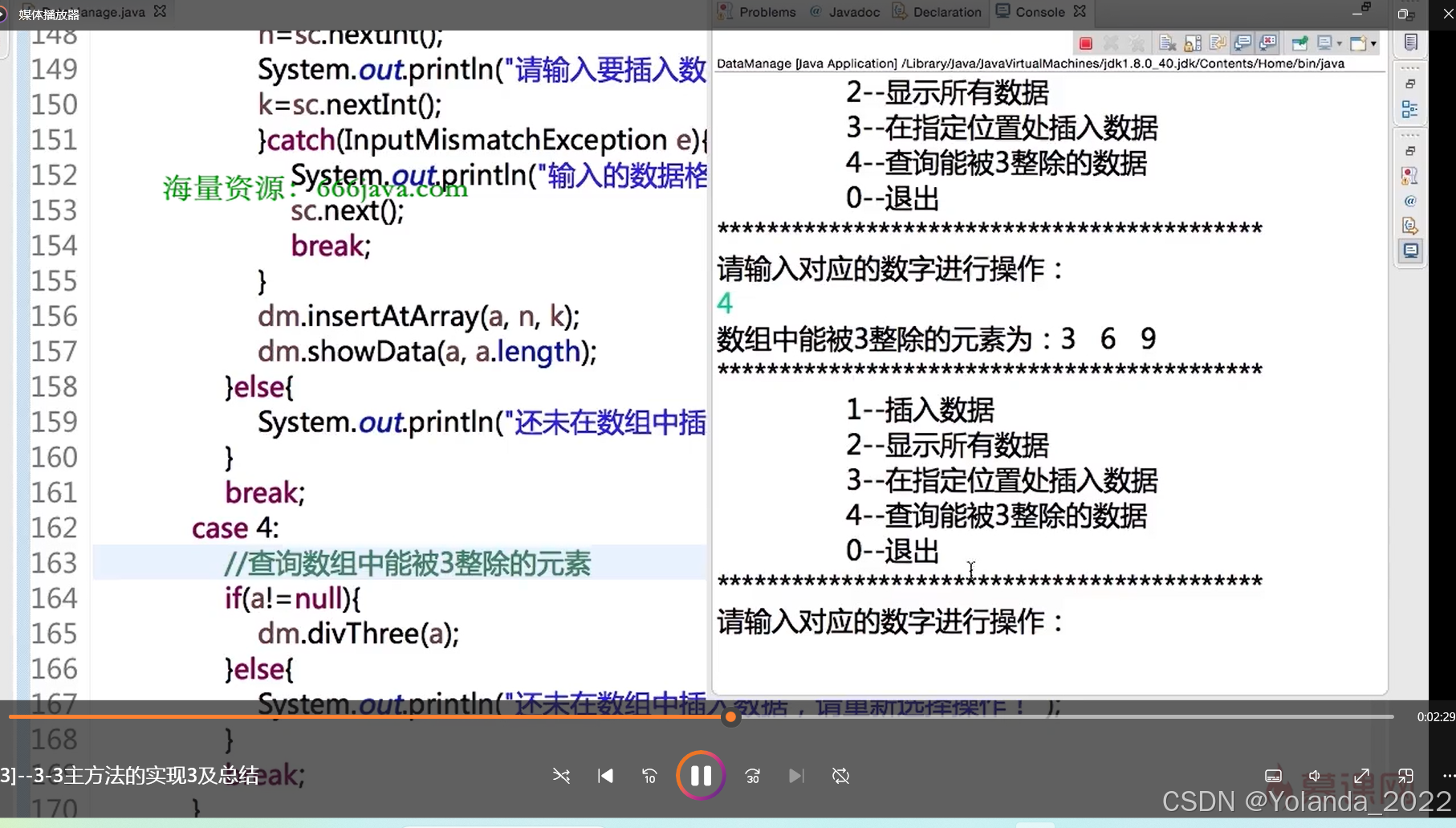Click the highlighted comment on line 163
The width and height of the screenshot is (1456, 828).
408,563
